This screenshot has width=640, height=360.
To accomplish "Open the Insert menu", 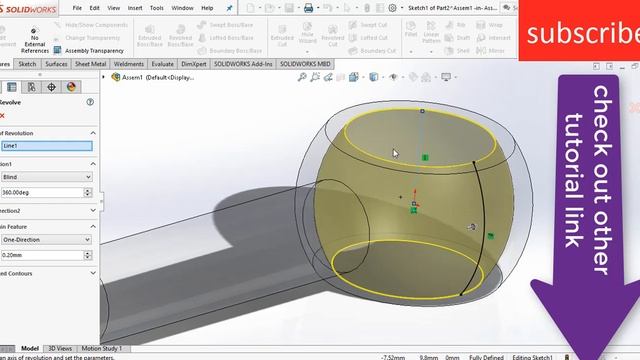I will 135,8.
